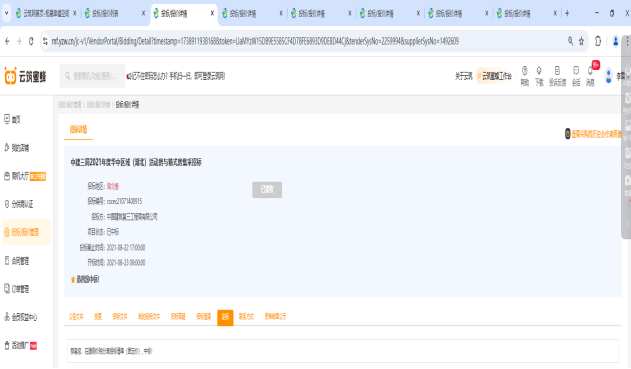The height and width of the screenshot is (369, 631).
Task: Go back with browser back arrow
Action: coord(7,41)
